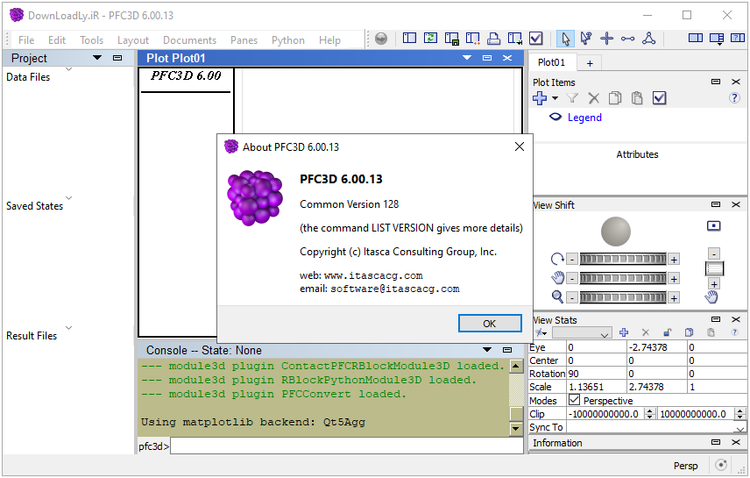750x478 pixels.
Task: Select the crosshair center tool
Action: click(607, 39)
